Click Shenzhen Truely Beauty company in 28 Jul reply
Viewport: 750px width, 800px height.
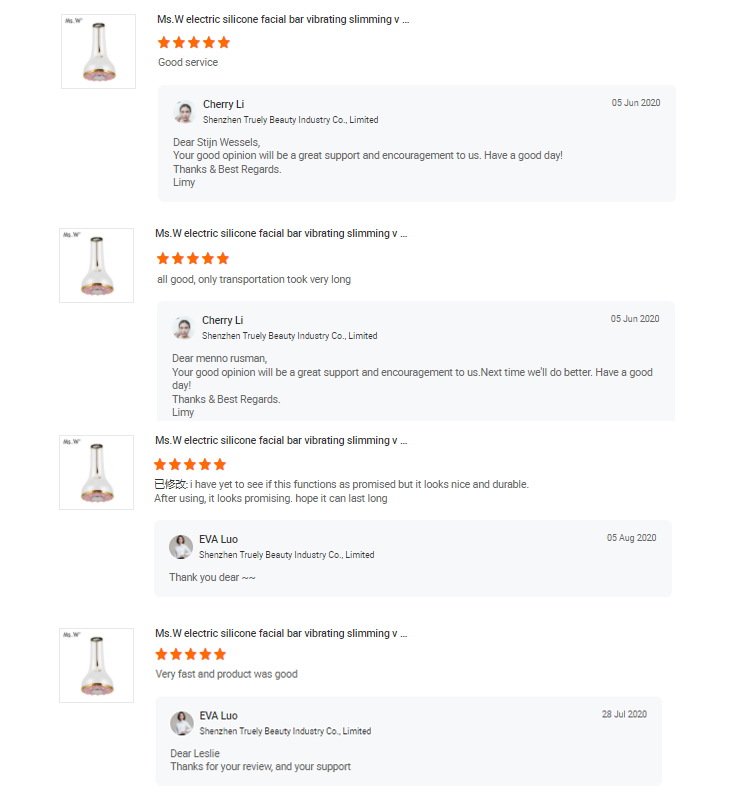285,731
